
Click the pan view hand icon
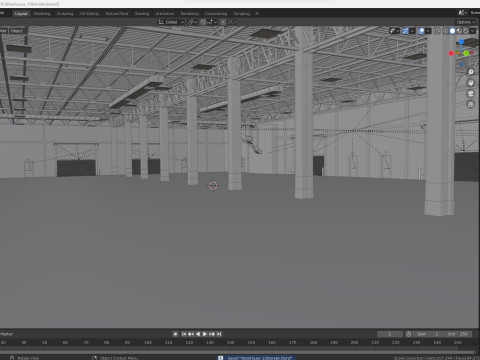[471, 83]
